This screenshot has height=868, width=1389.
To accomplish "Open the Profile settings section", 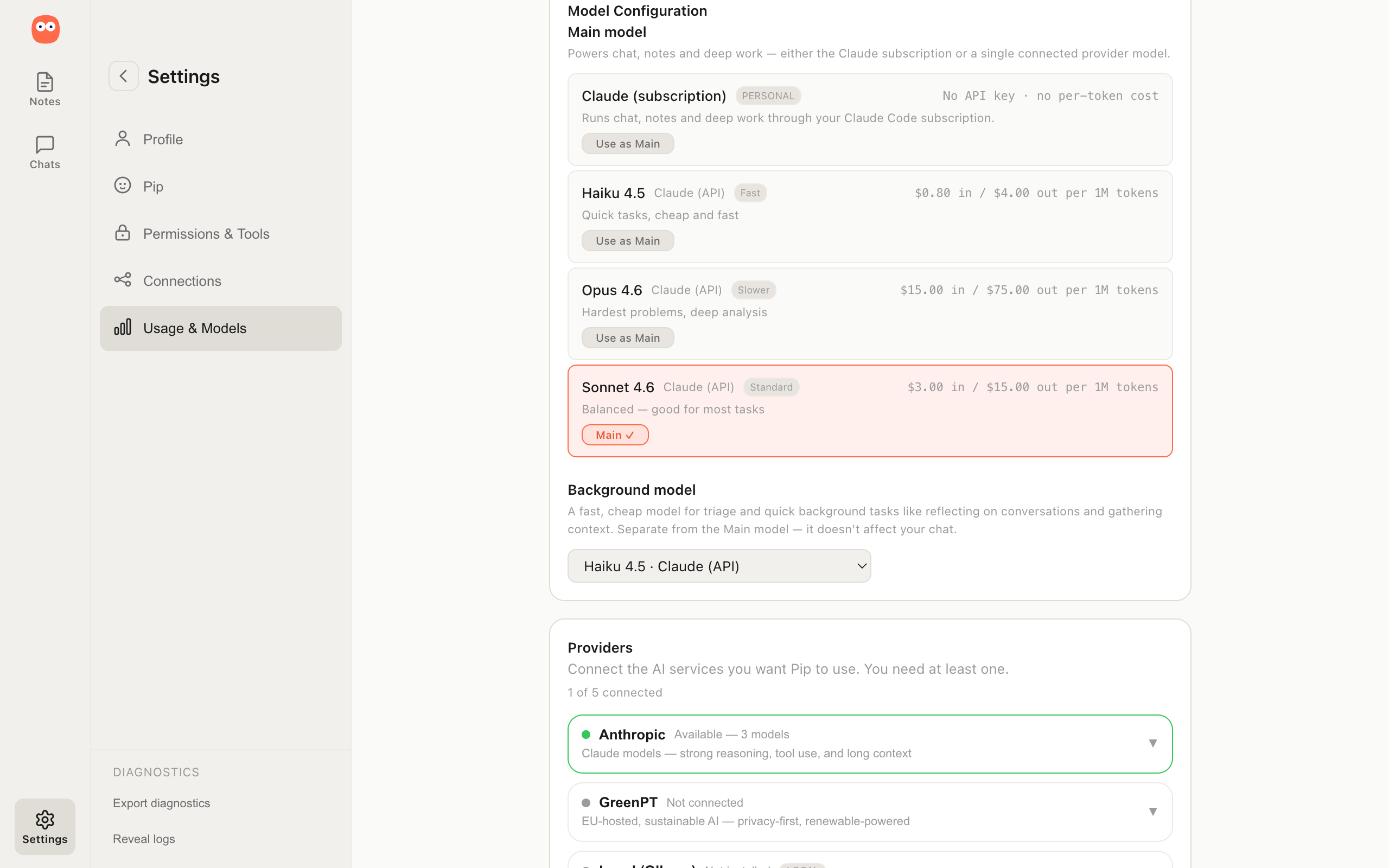I will [x=220, y=139].
